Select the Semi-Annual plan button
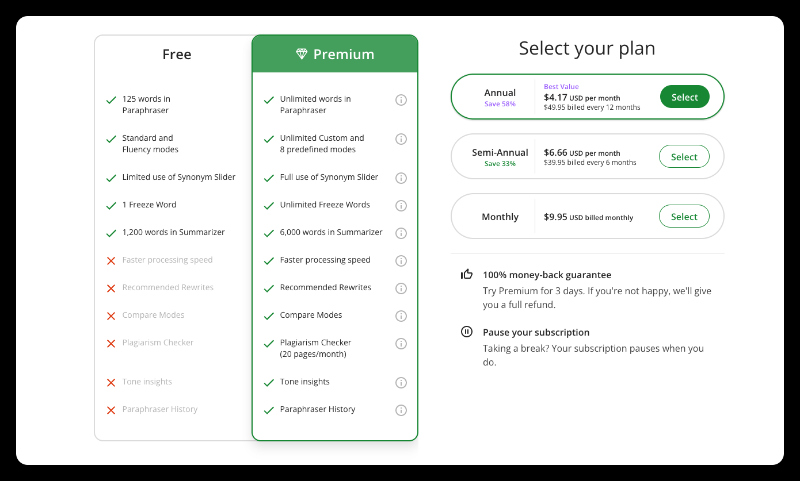 [684, 157]
